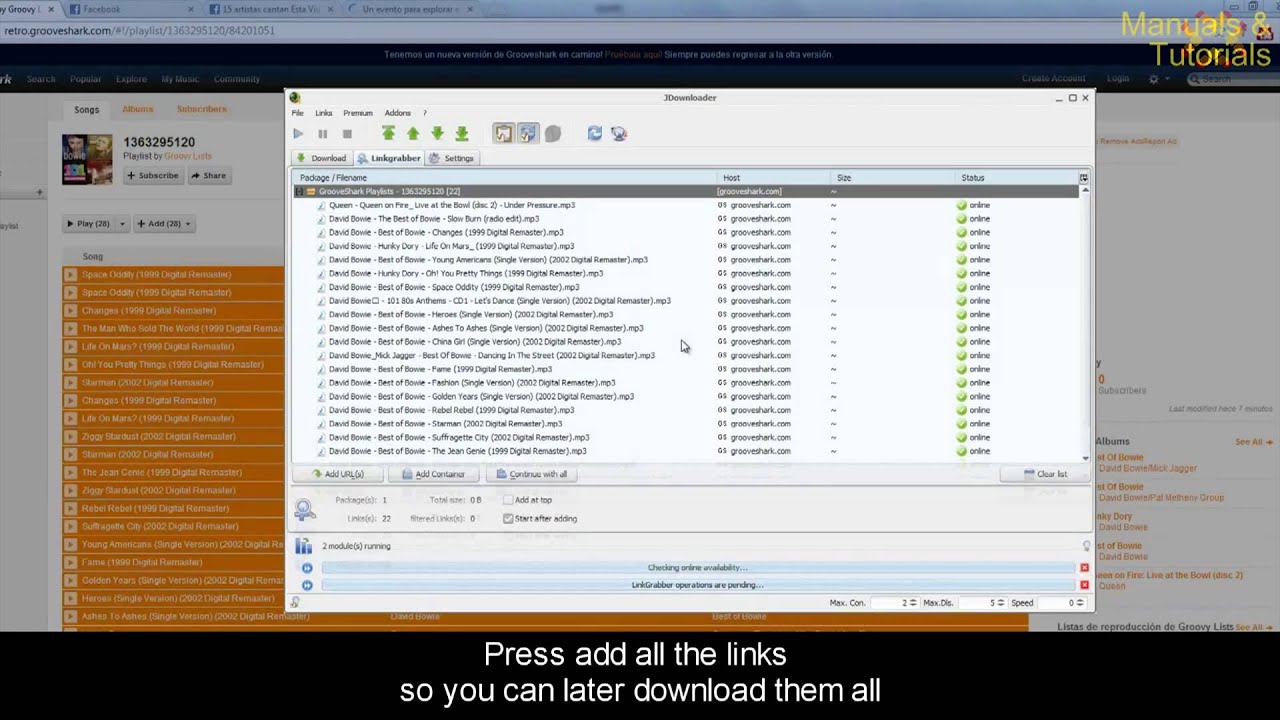
Task: Enable the 'Add at top' checkbox
Action: [508, 500]
